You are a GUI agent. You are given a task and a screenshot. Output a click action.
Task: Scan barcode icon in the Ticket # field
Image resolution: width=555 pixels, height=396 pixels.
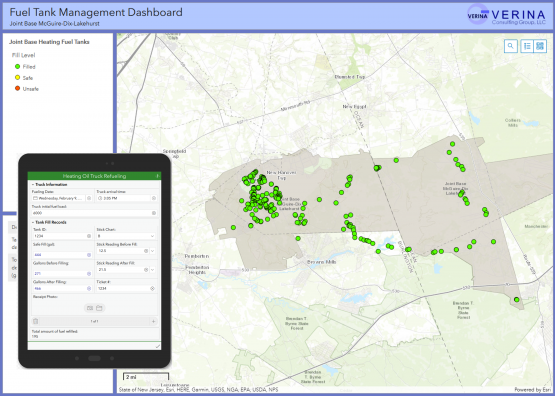(153, 288)
